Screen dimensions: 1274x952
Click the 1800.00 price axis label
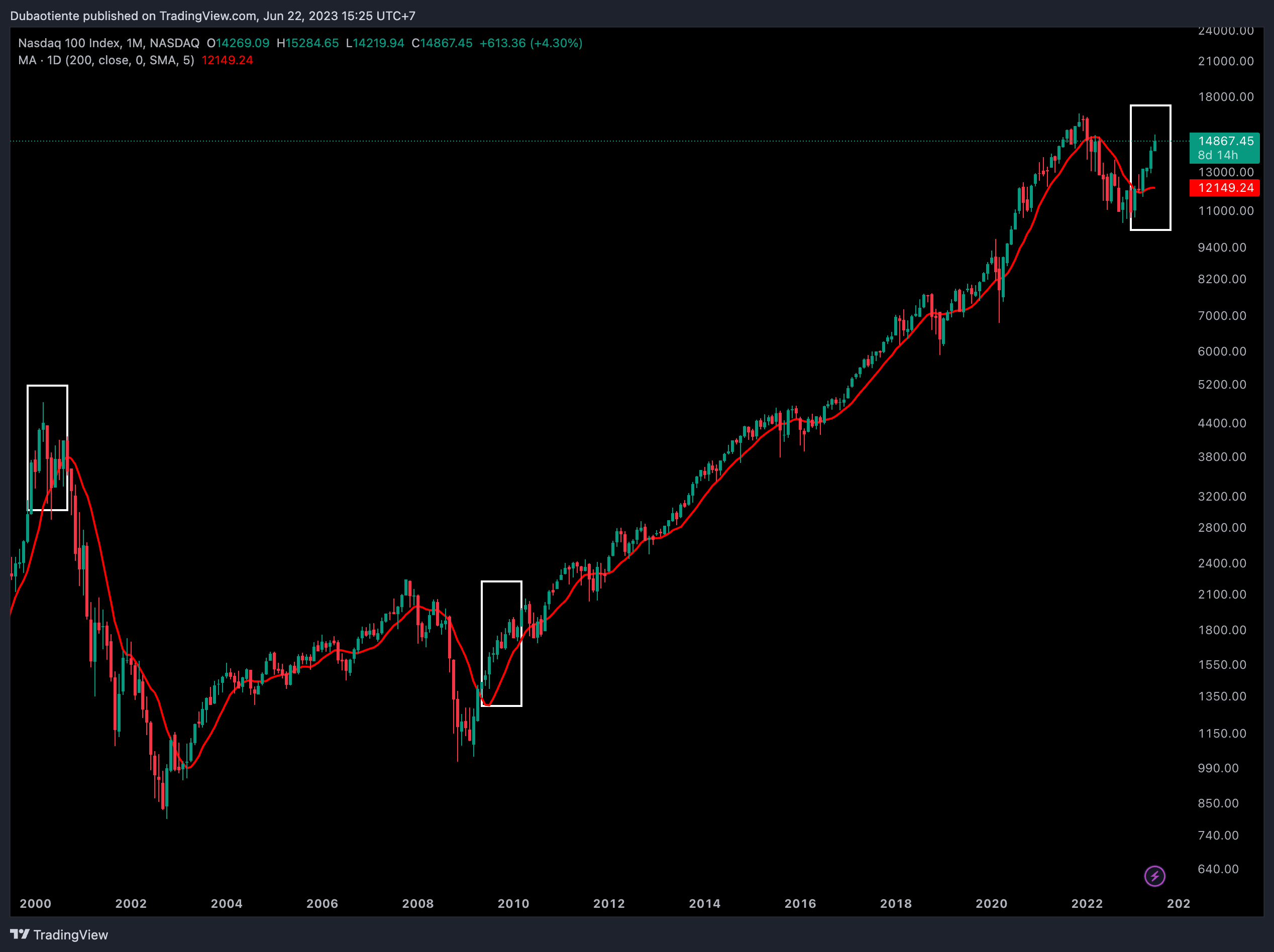pos(1222,630)
